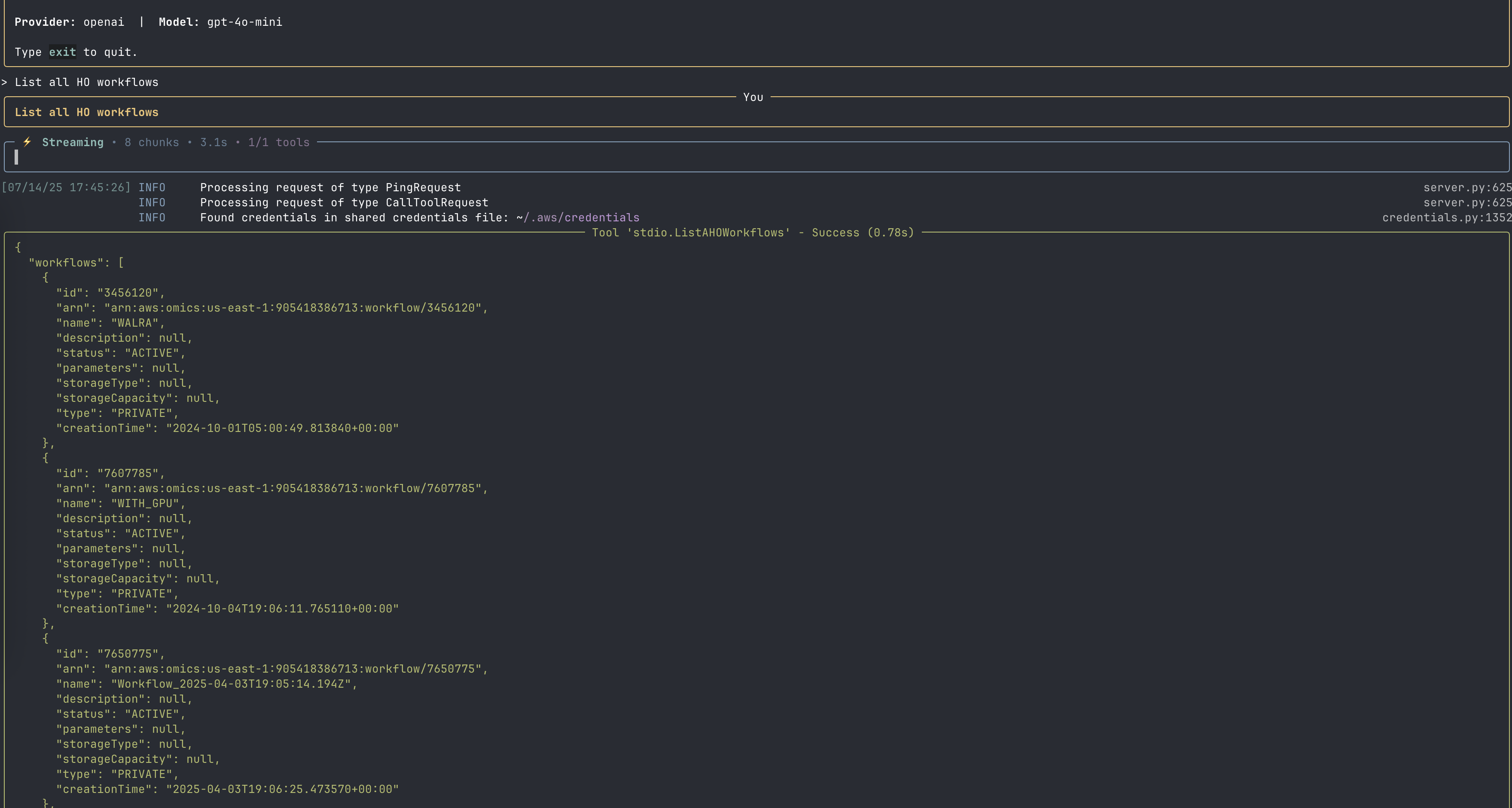Viewport: 1512px width, 808px height.
Task: Select the highlighted exit command keyword
Action: pos(62,52)
